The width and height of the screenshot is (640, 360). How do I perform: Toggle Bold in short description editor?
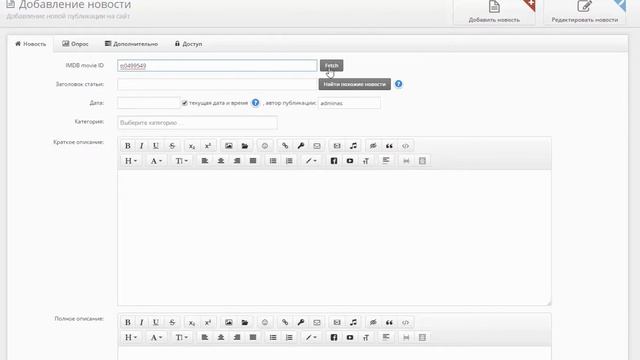127,146
